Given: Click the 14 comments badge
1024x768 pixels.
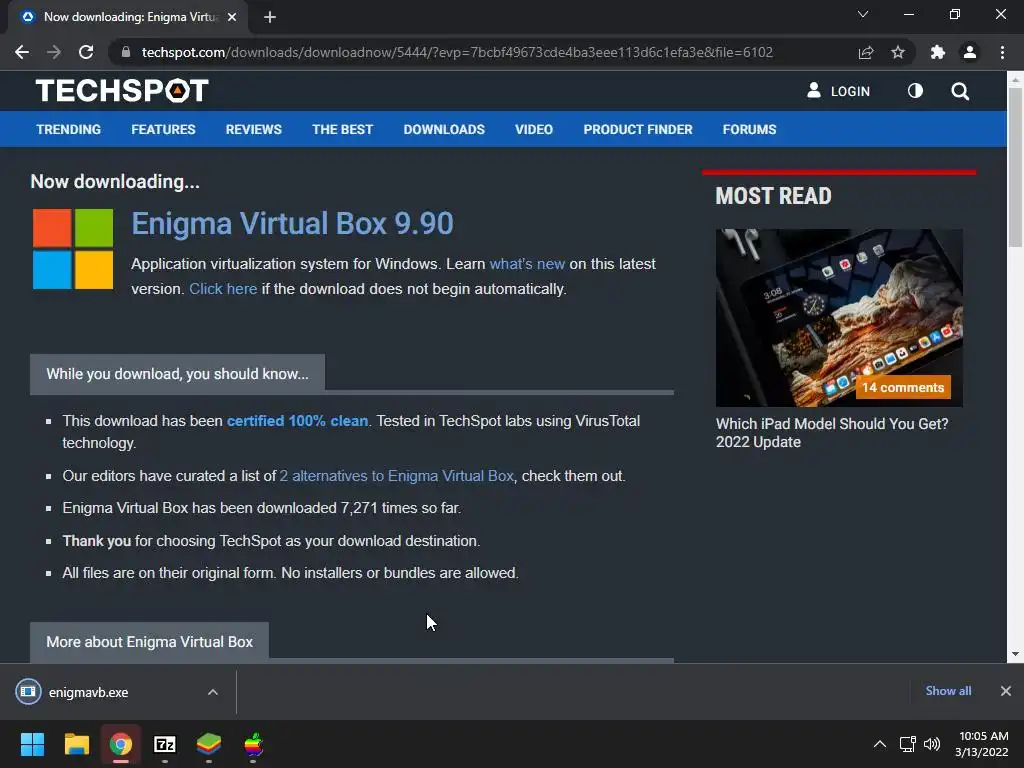Looking at the screenshot, I should pyautogui.click(x=903, y=387).
